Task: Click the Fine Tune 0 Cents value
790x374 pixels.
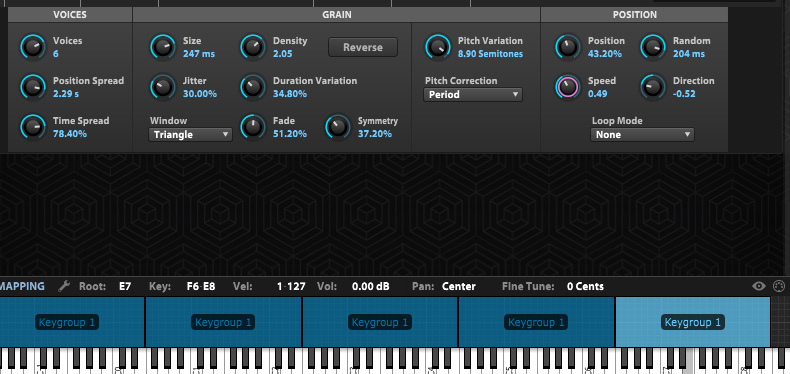Action: point(585,286)
